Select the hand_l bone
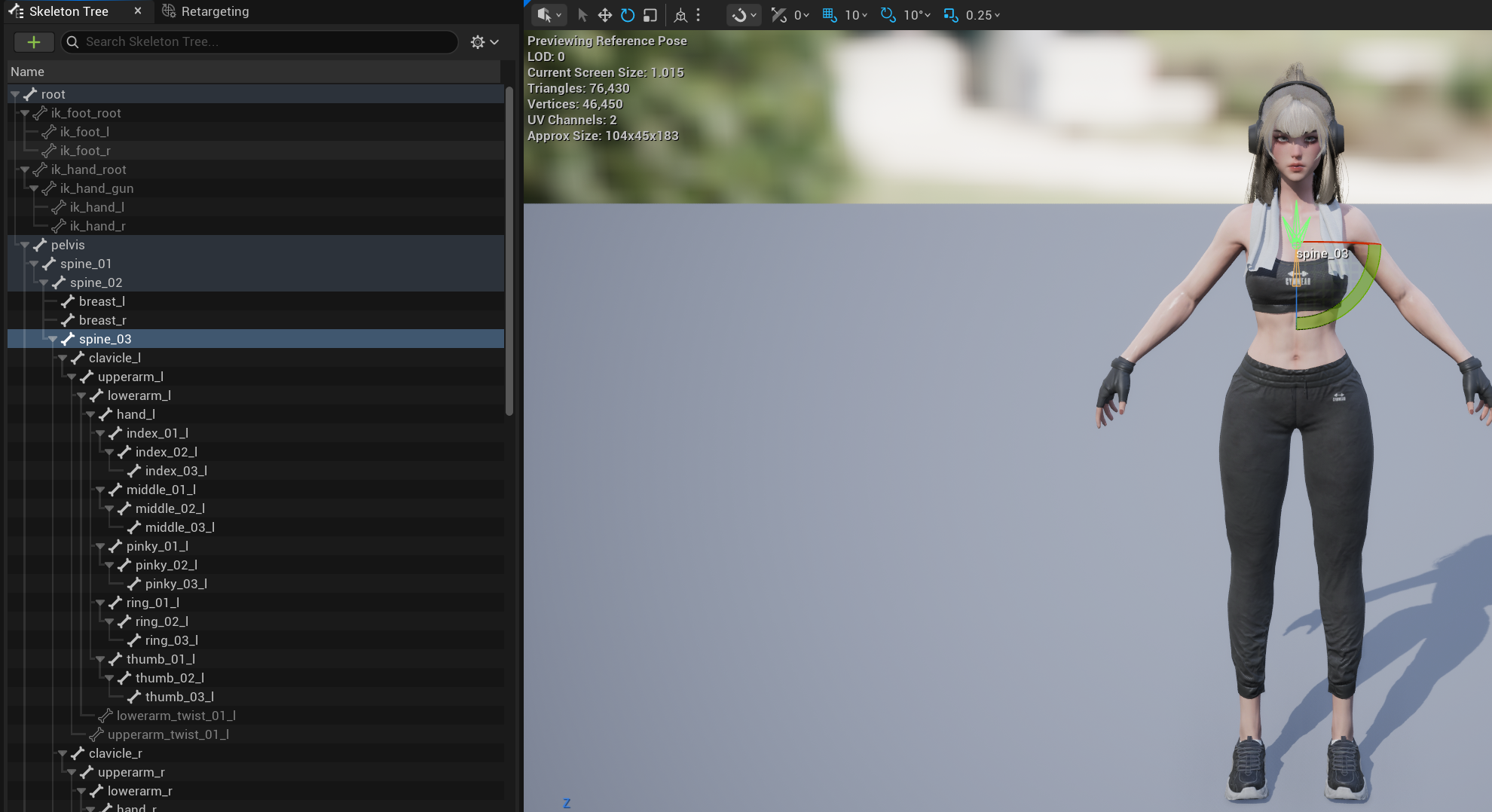This screenshot has width=1492, height=812. 136,414
